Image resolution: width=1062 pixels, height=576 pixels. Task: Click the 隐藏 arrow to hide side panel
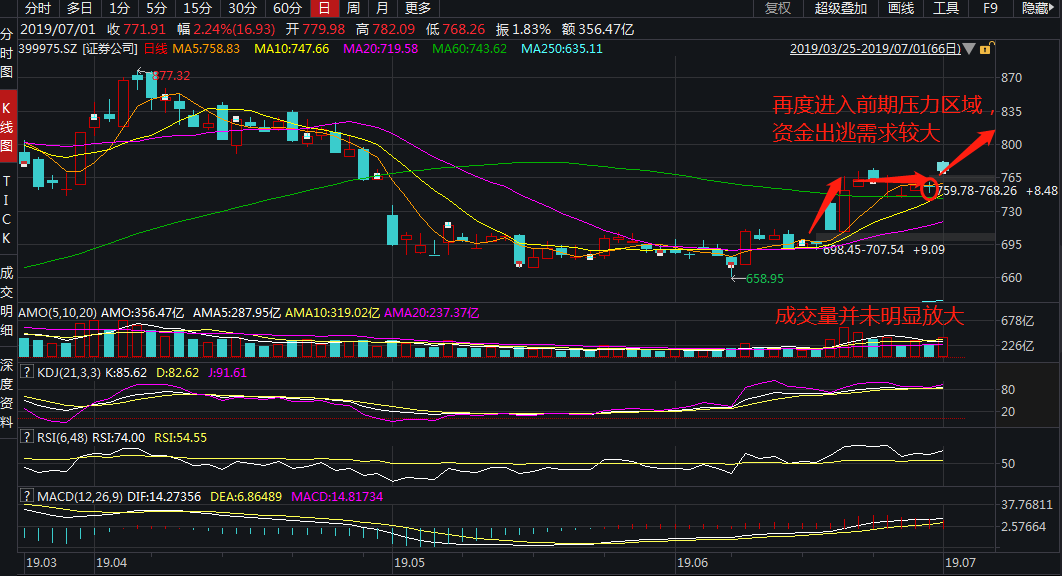(x=1037, y=8)
